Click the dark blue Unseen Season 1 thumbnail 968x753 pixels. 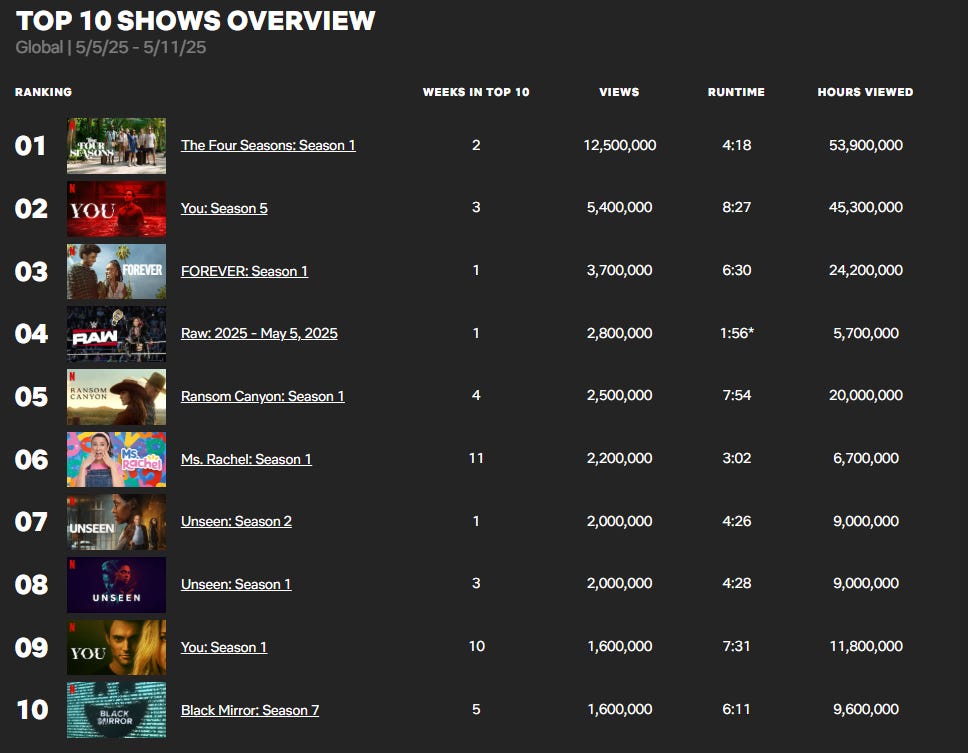[117, 585]
